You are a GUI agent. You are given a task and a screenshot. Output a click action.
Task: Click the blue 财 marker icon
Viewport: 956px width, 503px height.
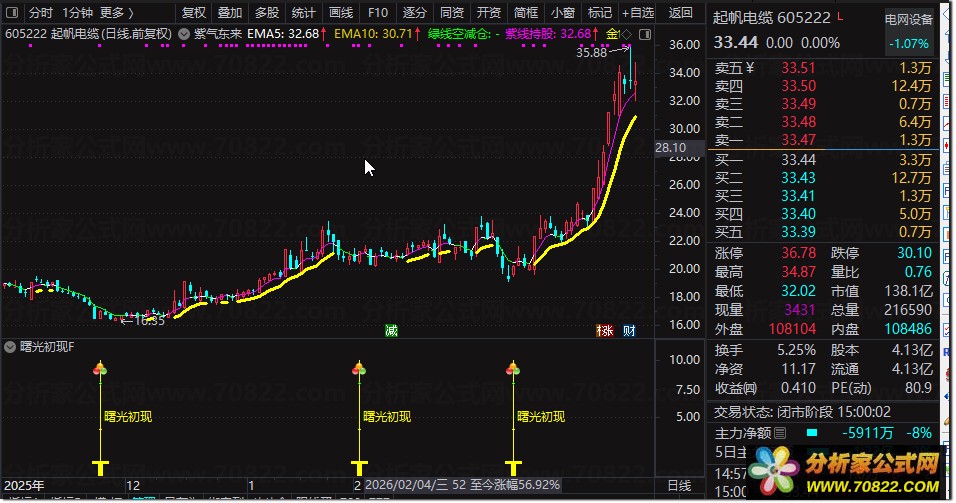click(x=629, y=330)
